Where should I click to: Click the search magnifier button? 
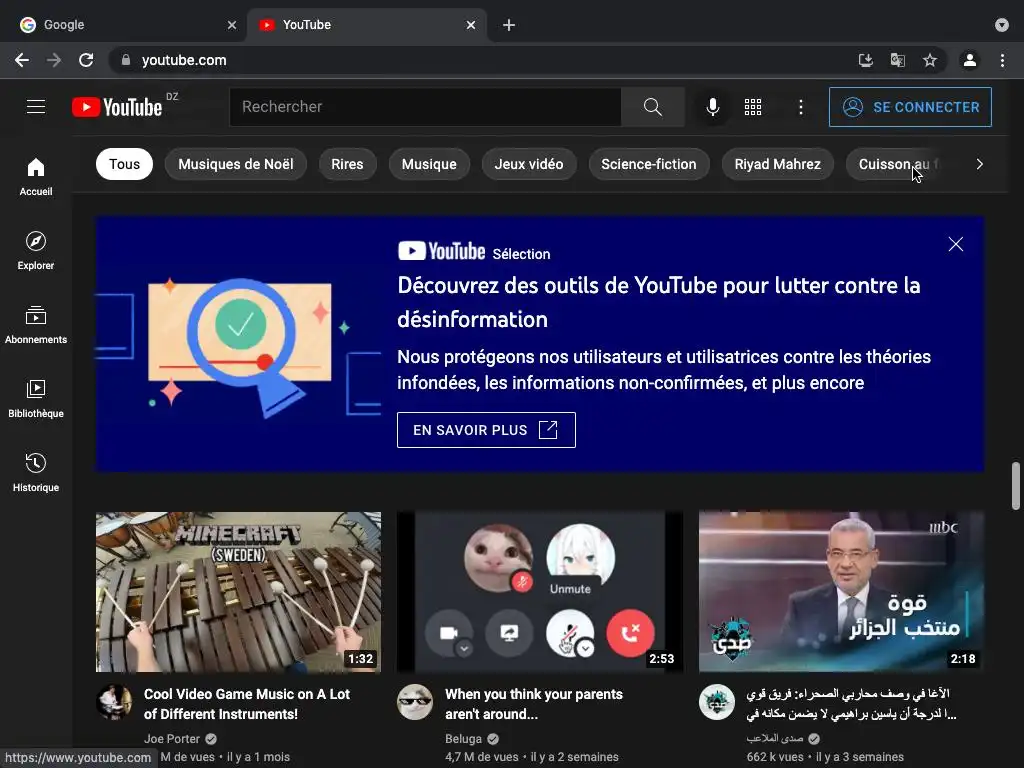point(652,107)
